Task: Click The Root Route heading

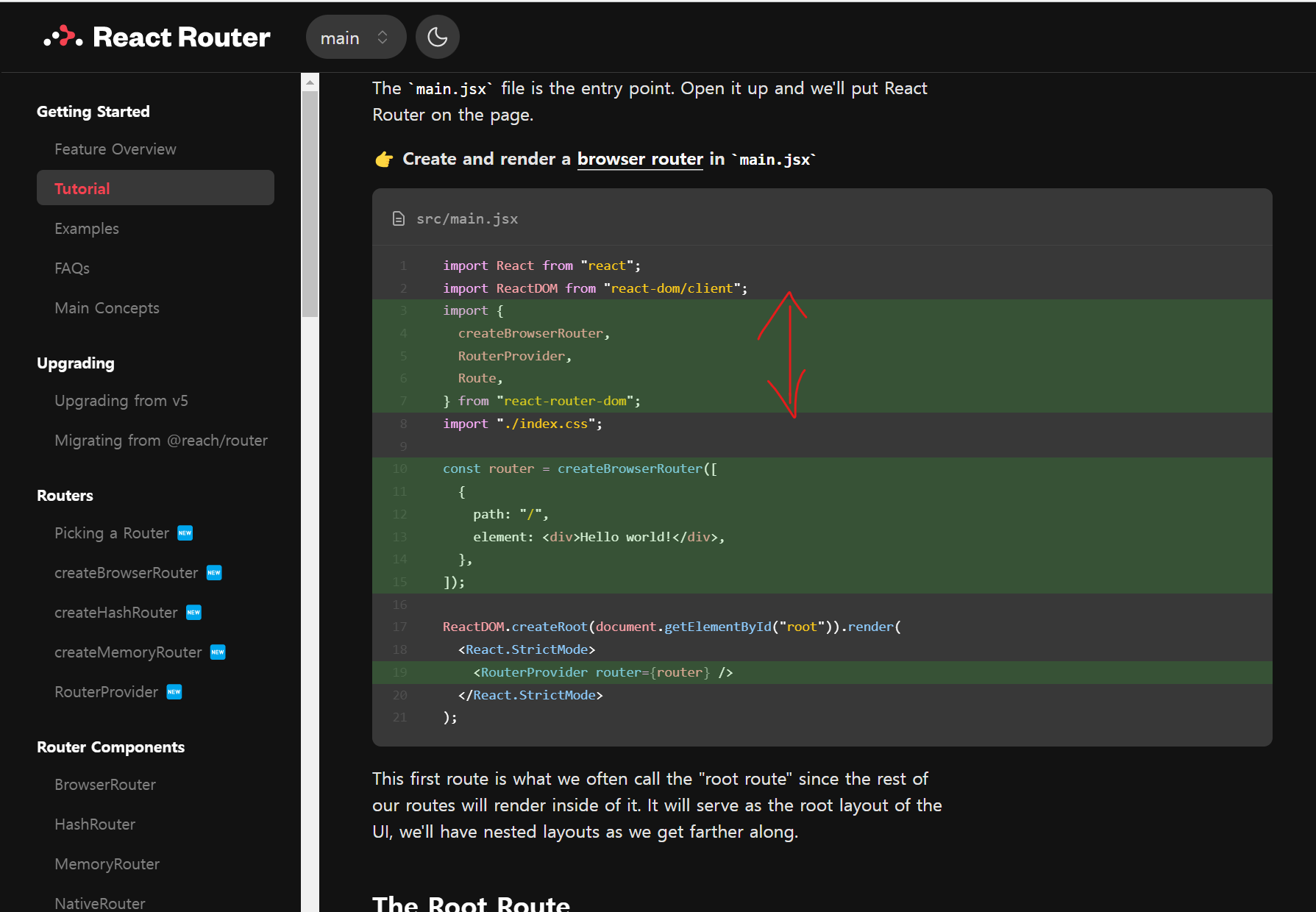Action: (x=471, y=903)
